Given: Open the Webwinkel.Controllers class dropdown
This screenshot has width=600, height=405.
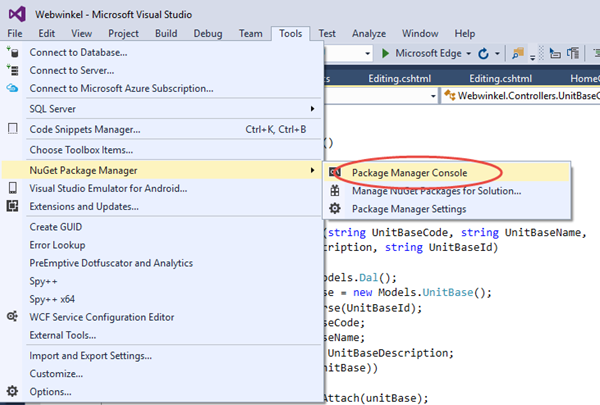Looking at the screenshot, I should pyautogui.click(x=520, y=96).
